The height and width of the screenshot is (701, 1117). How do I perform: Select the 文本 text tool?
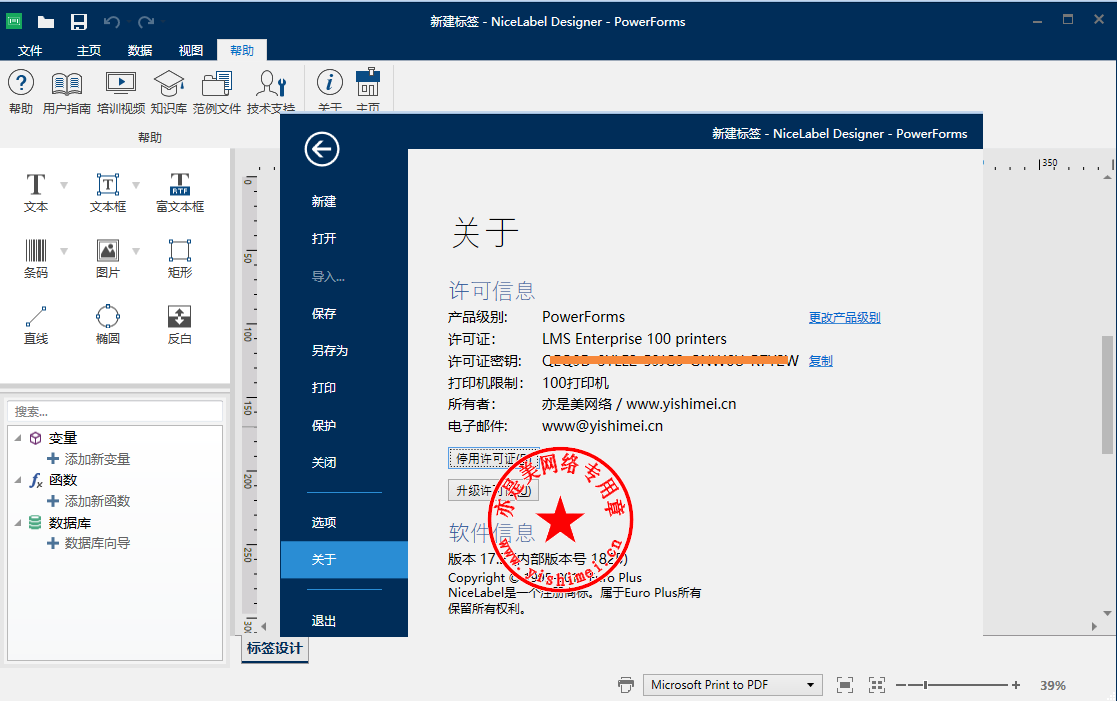tap(36, 192)
